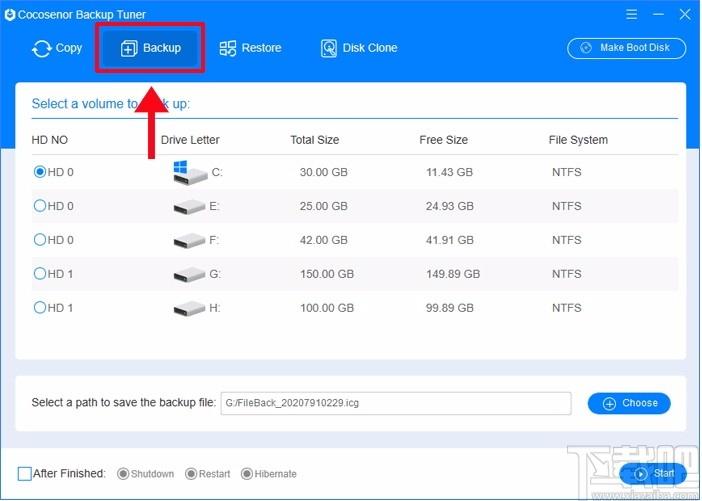Screen dimensions: 702x501
Task: Click the Free Size column header
Action: tap(443, 140)
